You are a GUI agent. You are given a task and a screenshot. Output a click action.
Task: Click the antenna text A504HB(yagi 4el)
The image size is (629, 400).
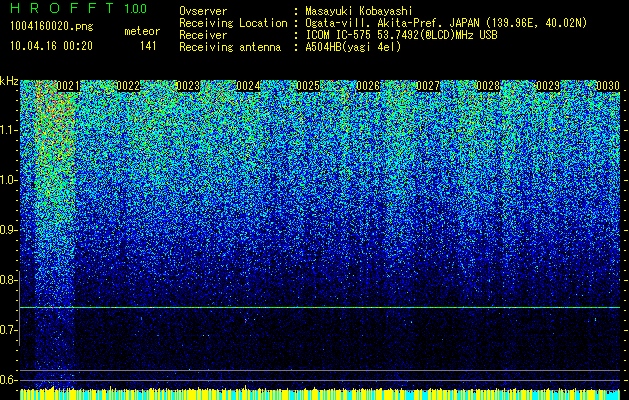point(353,47)
